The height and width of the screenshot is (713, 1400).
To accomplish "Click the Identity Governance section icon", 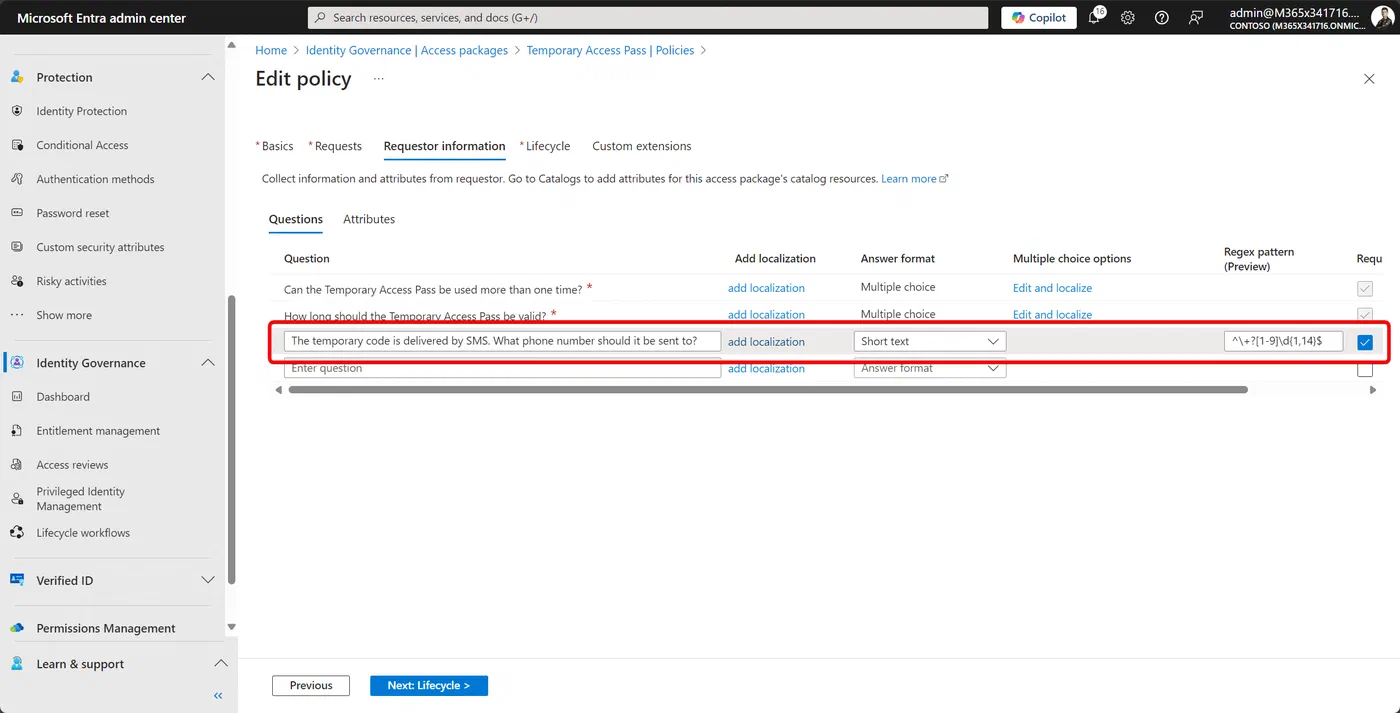I will click(17, 363).
